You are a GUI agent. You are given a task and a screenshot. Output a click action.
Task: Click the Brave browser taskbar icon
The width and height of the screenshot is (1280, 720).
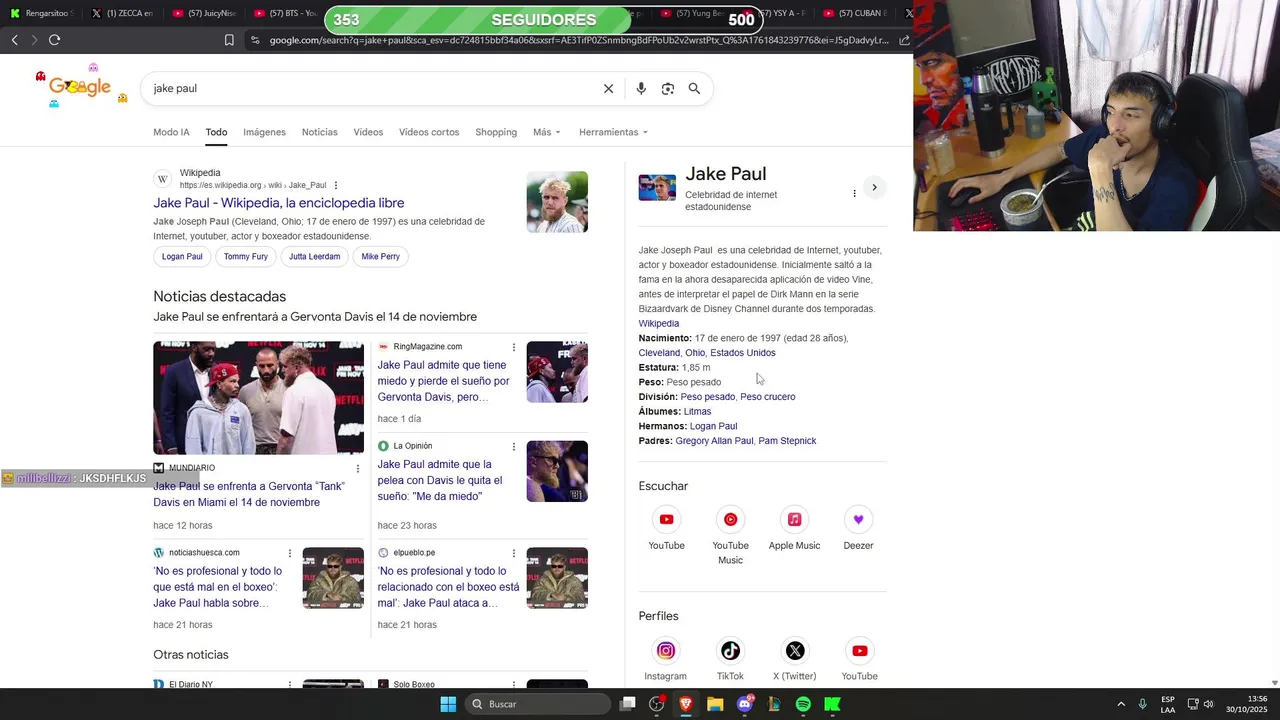click(686, 704)
